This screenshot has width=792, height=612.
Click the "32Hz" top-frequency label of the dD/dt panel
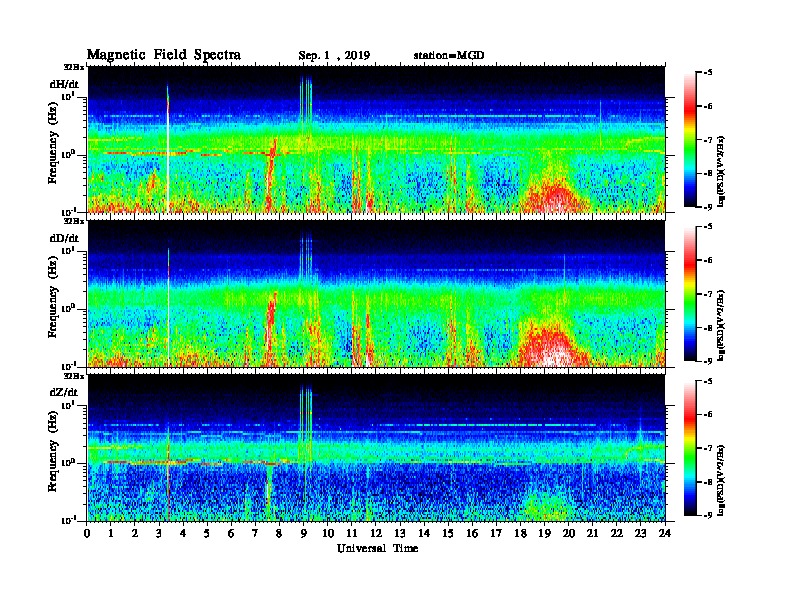click(x=73, y=221)
